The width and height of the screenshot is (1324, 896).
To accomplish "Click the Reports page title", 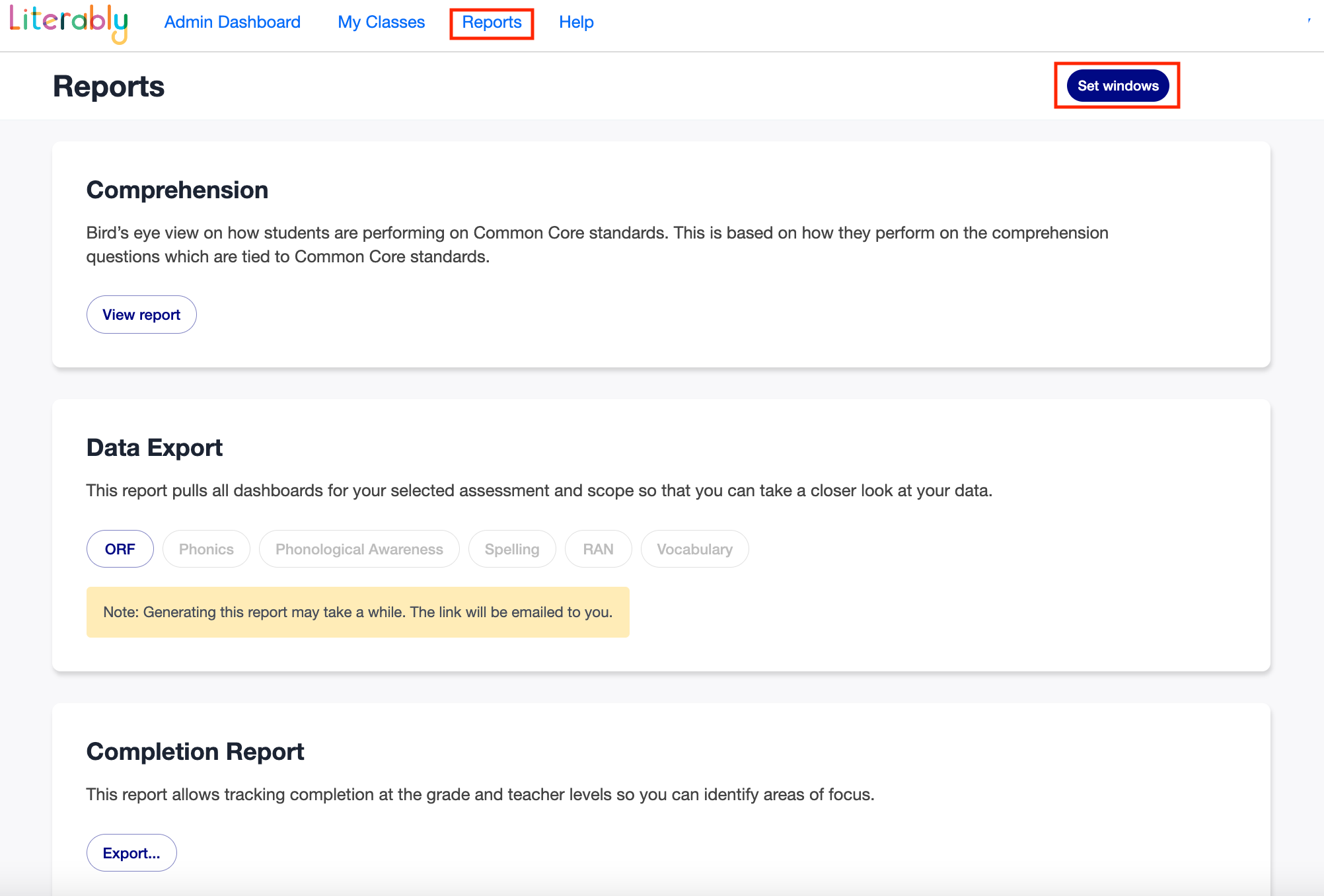I will coord(108,87).
